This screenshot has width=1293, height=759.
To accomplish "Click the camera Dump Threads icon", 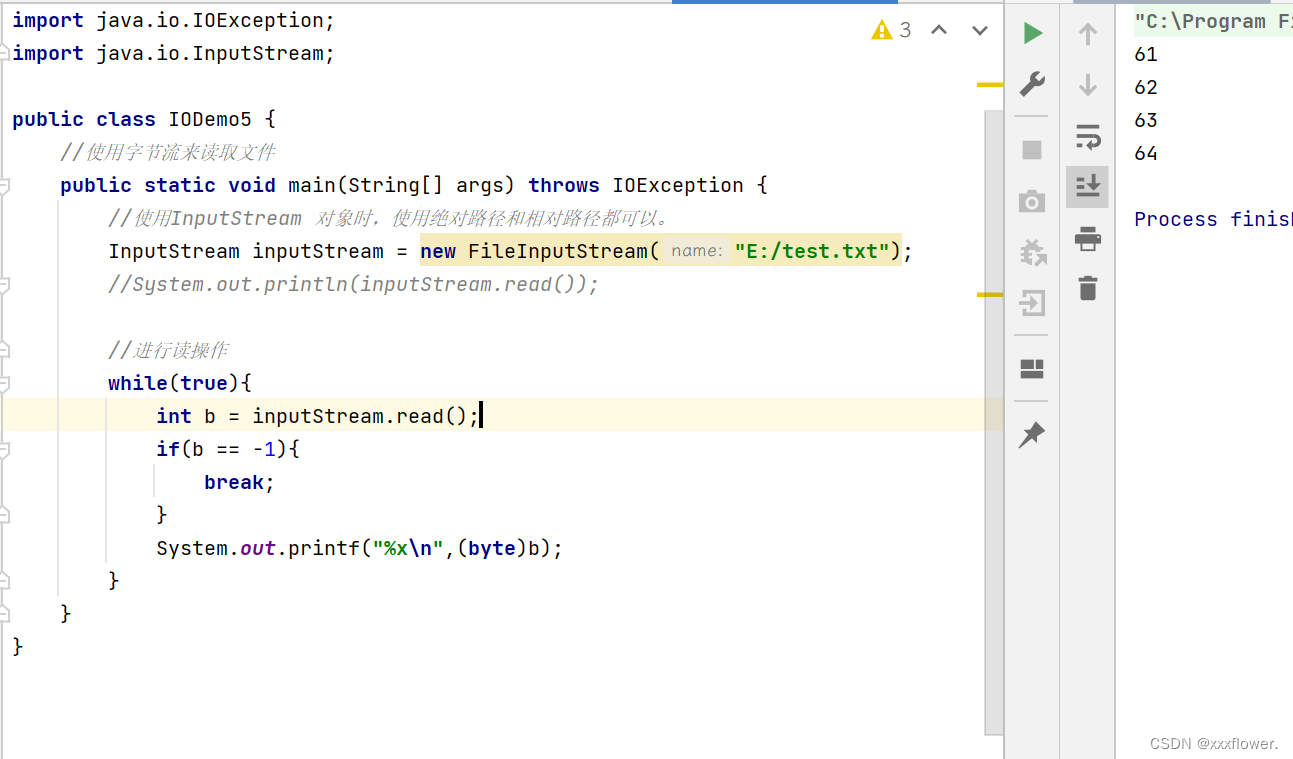I will 1033,202.
